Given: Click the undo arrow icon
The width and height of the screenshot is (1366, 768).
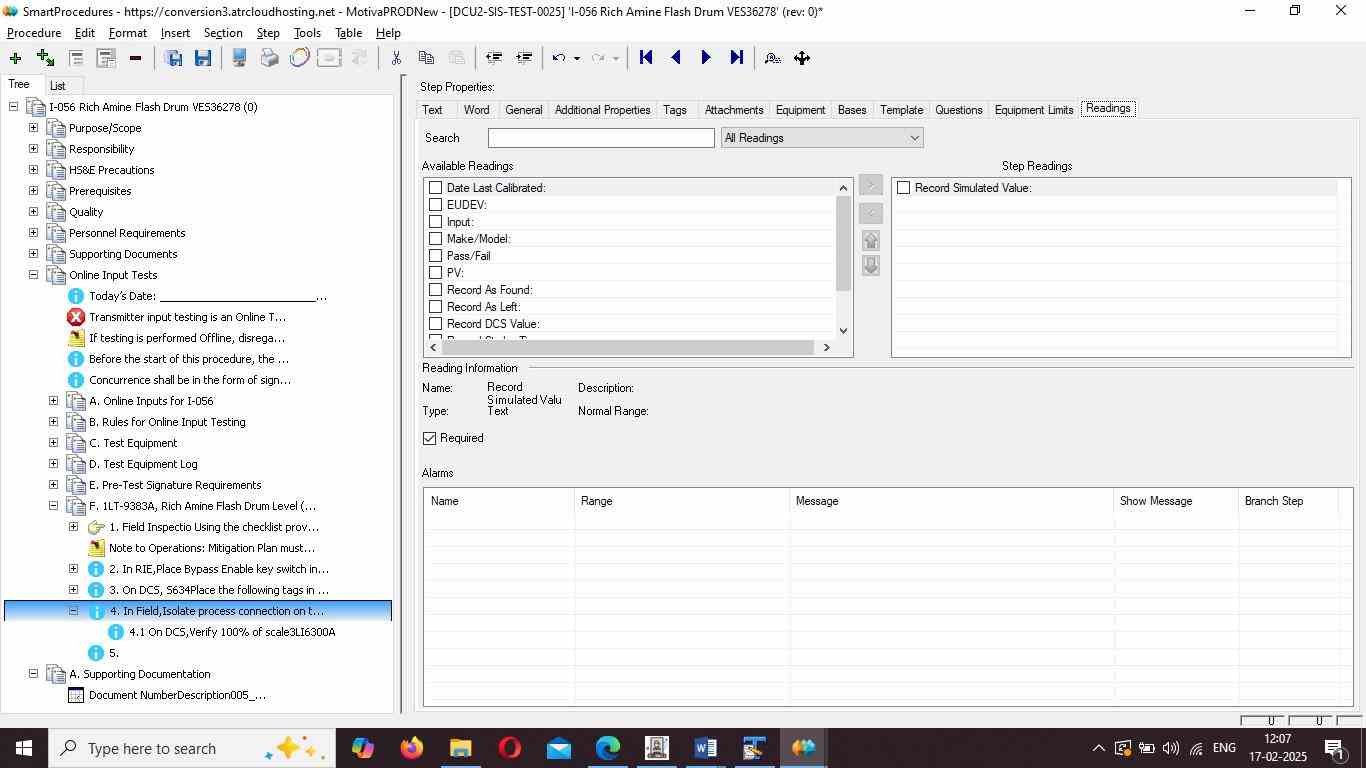Looking at the screenshot, I should pos(560,58).
